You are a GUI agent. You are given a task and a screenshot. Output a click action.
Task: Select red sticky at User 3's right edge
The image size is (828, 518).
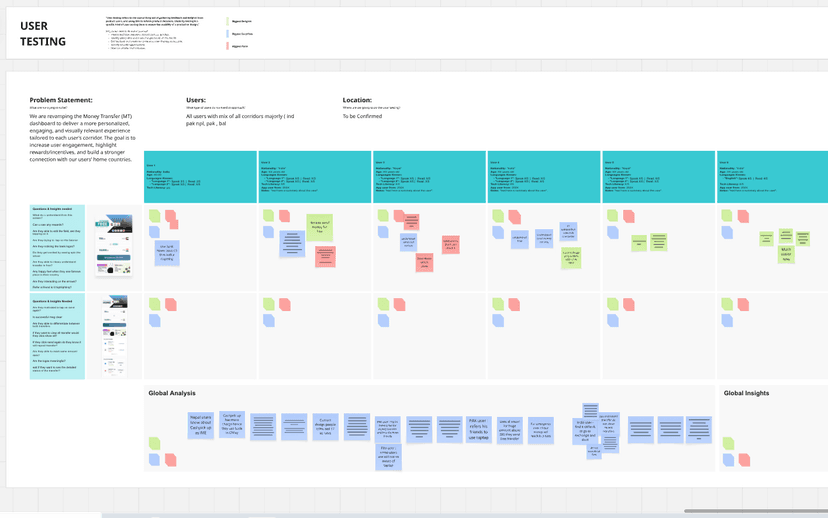click(450, 244)
